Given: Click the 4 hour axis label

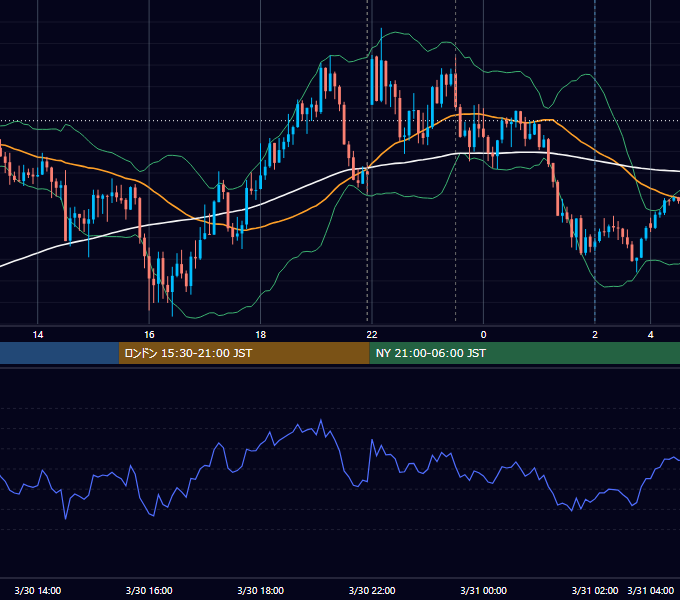Looking at the screenshot, I should [651, 335].
